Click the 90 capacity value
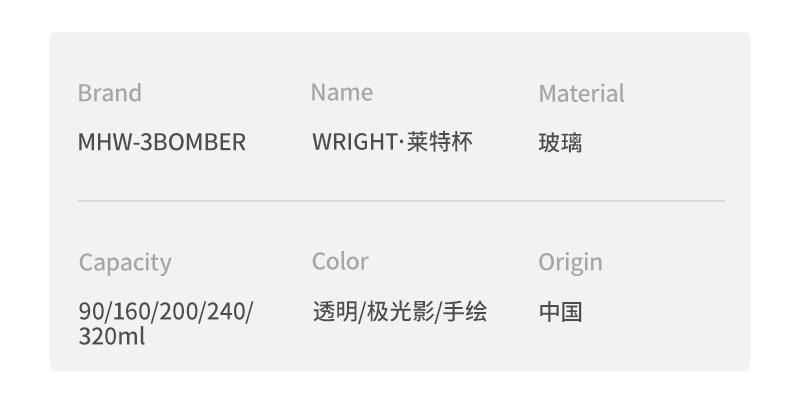Viewport: 790px width, 405px height. (90, 312)
